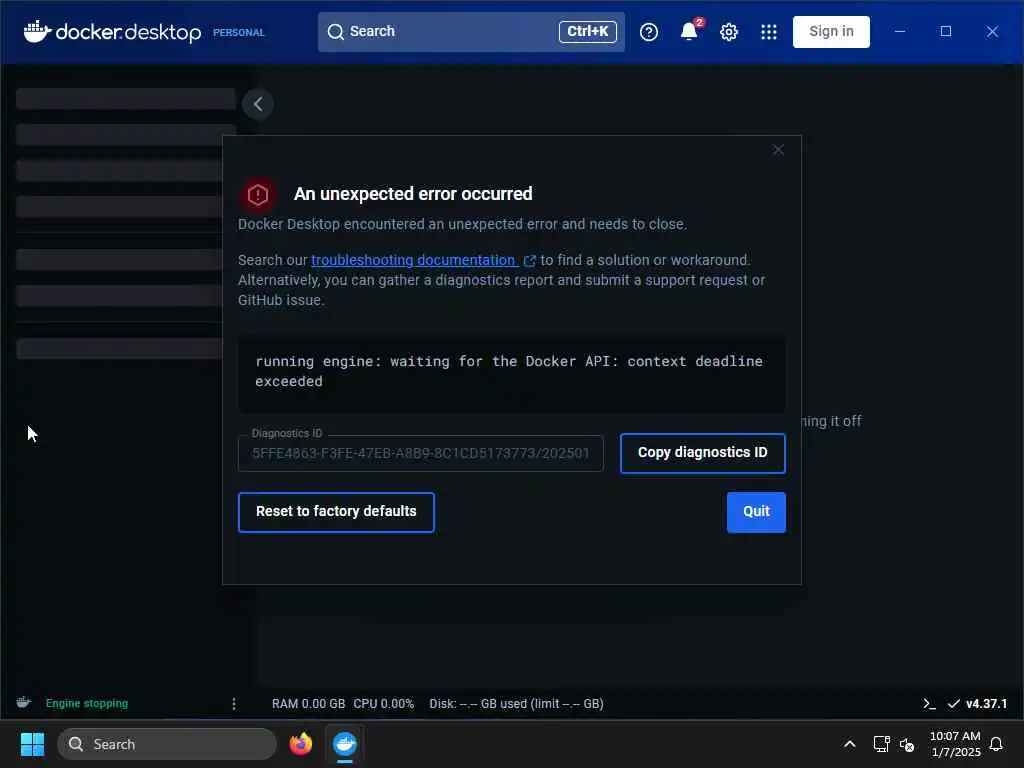This screenshot has width=1024, height=768.
Task: Click the version v4.37.1 label
Action: pos(986,704)
